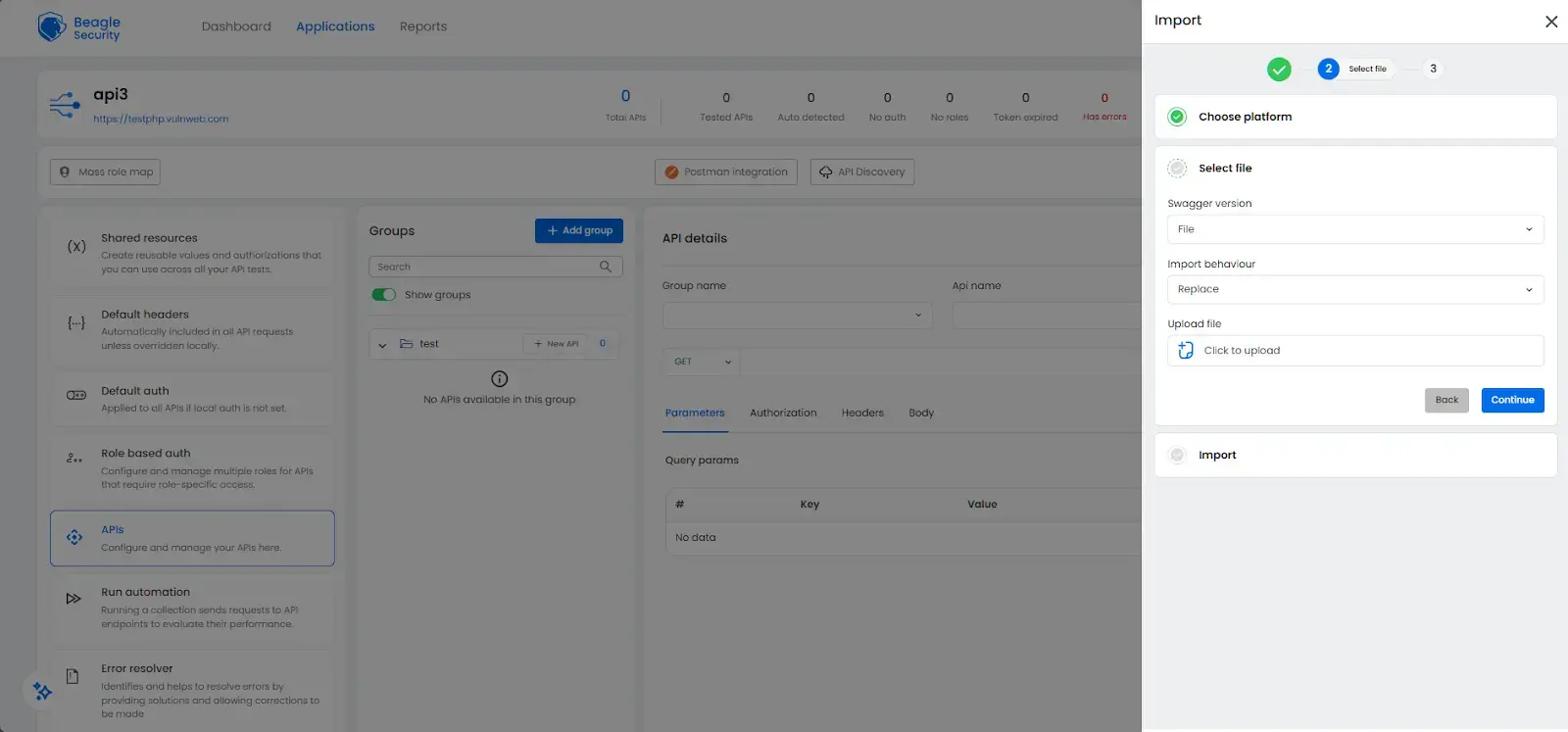
Task: Click the info icon above No APIs available
Action: [x=500, y=379]
